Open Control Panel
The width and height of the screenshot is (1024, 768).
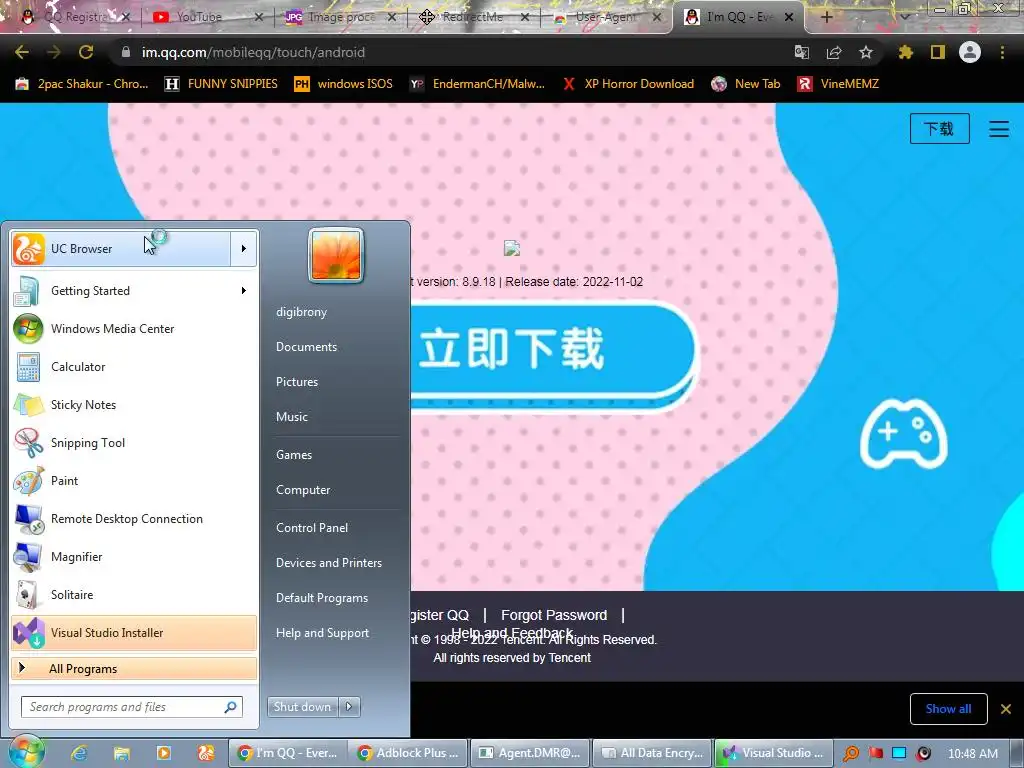[312, 528]
